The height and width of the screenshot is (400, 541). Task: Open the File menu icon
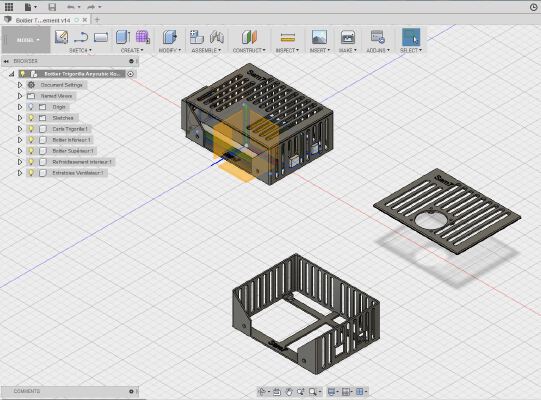click(29, 7)
